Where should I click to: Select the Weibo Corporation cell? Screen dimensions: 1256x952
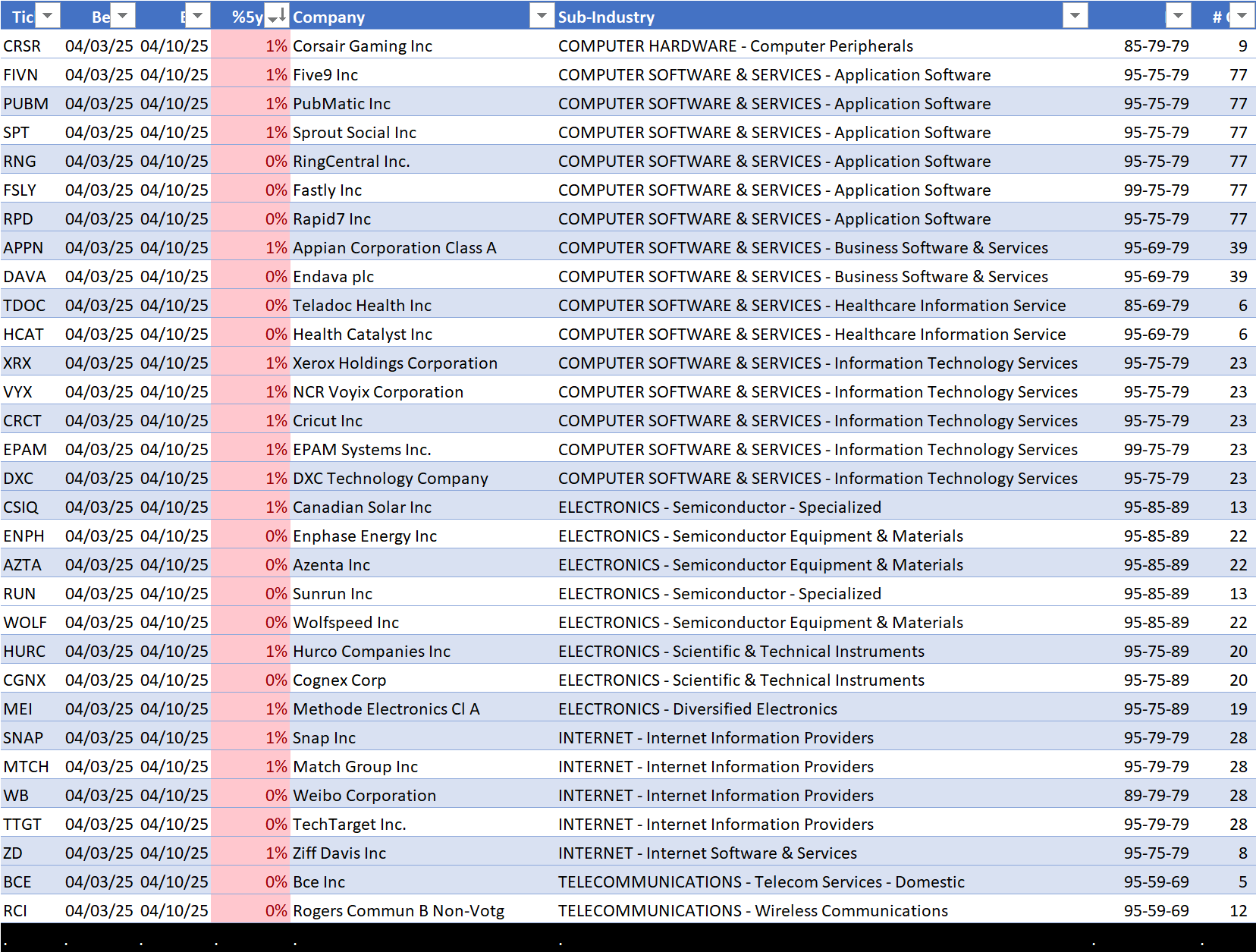point(422,796)
